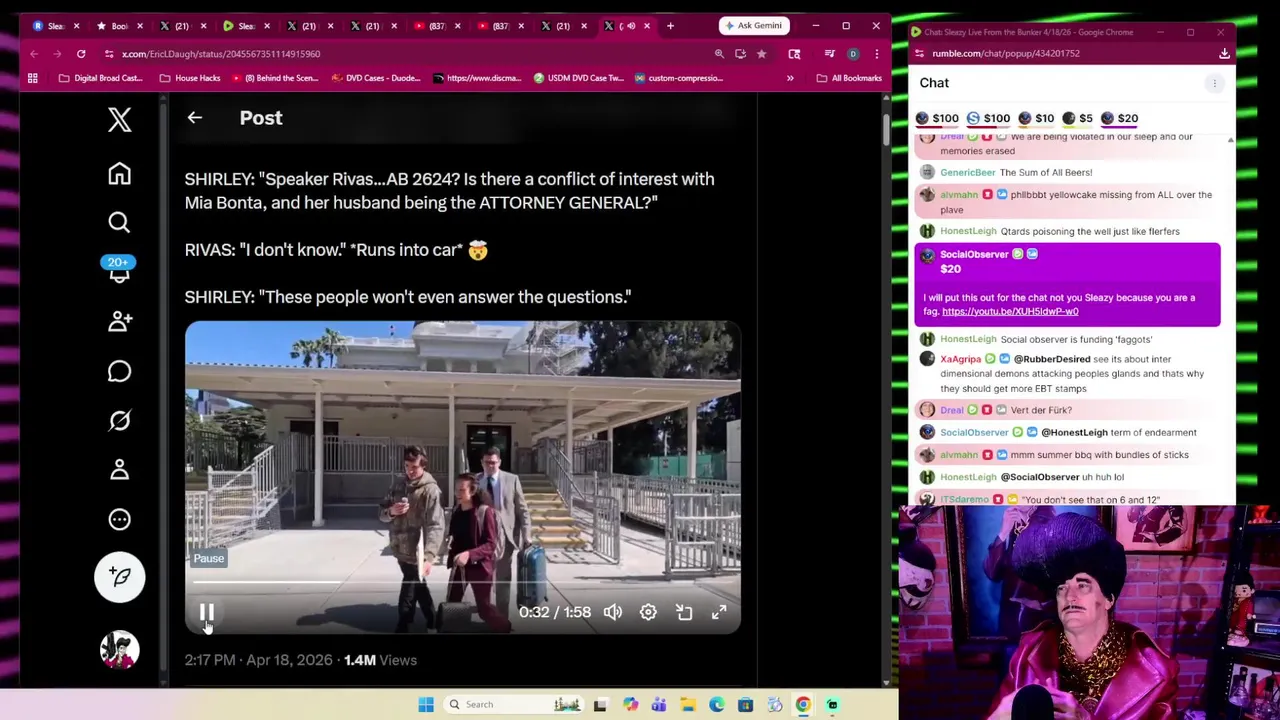Enter video fullscreen mode
The height and width of the screenshot is (720, 1280).
click(719, 612)
